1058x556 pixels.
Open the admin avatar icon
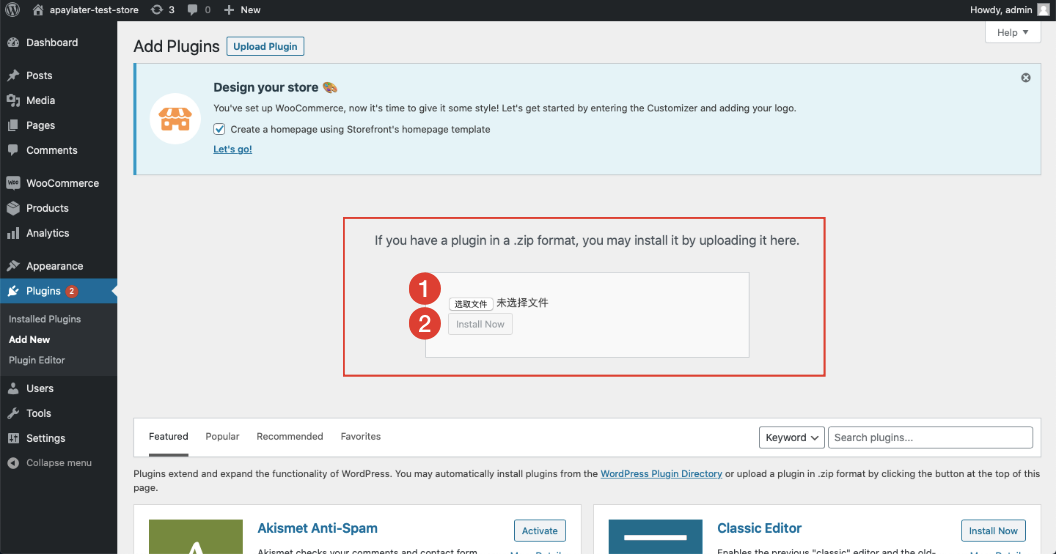1044,9
